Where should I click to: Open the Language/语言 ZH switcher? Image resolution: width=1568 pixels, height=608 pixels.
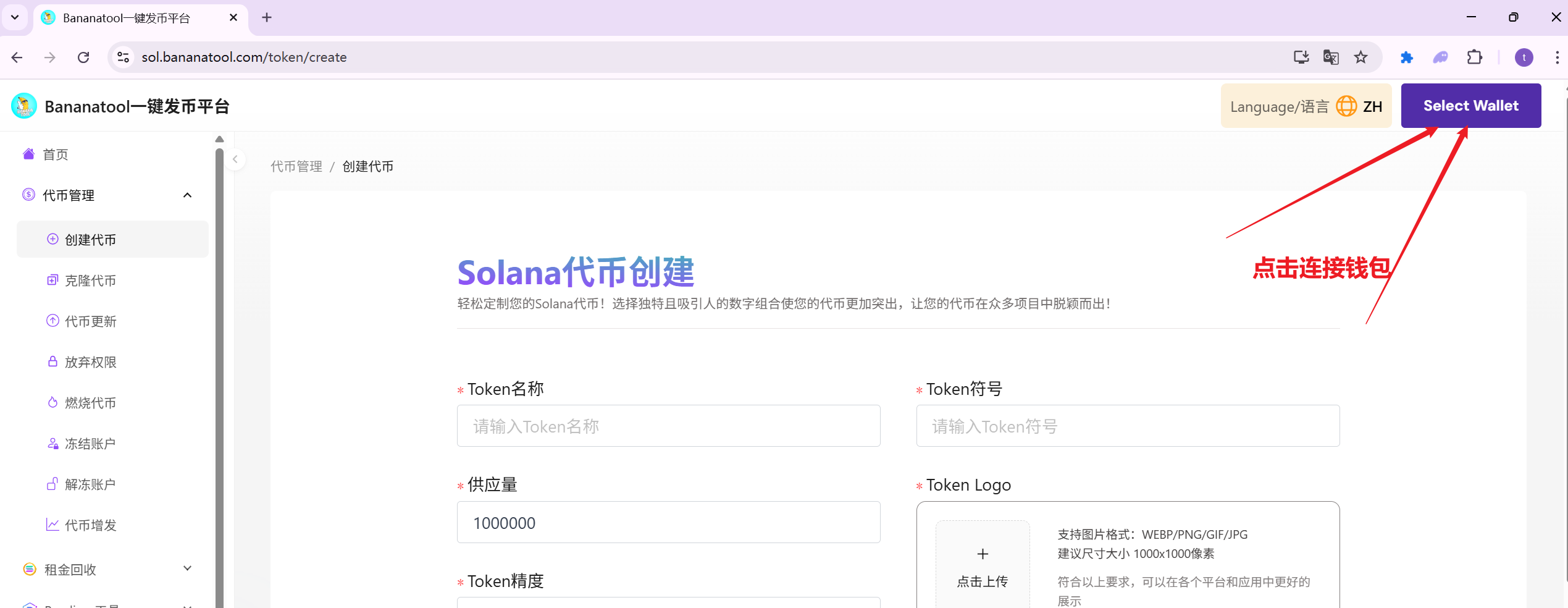point(1305,106)
